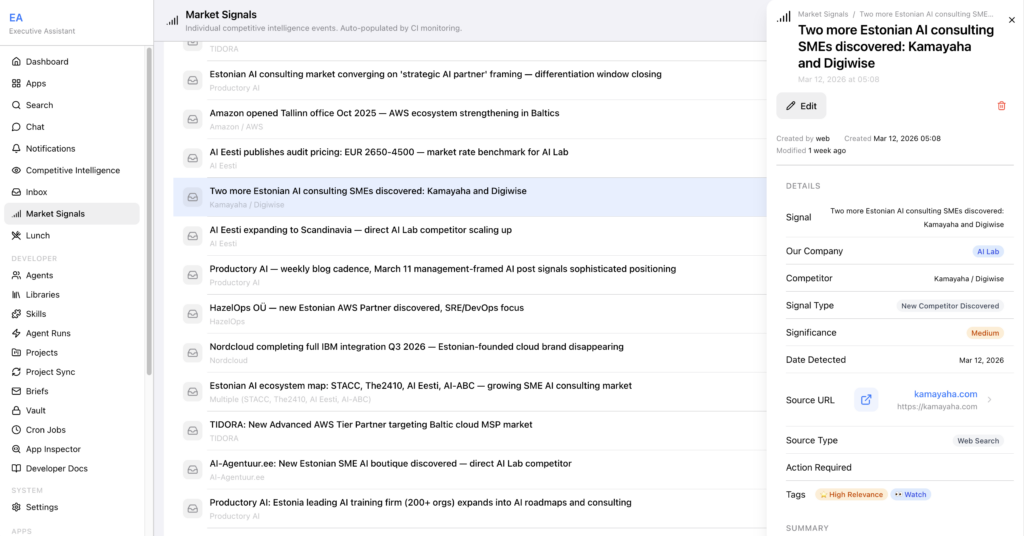Image resolution: width=1024 pixels, height=536 pixels.
Task: Click the New Competitor Discovered signal type
Action: pyautogui.click(x=949, y=306)
